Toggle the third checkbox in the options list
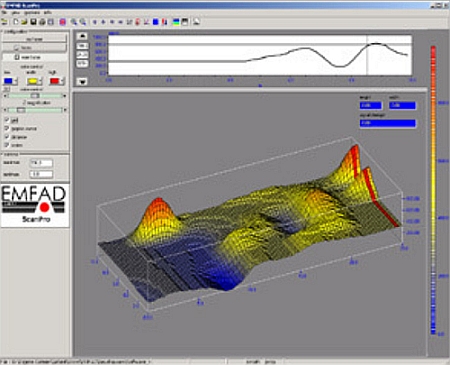 [7, 137]
